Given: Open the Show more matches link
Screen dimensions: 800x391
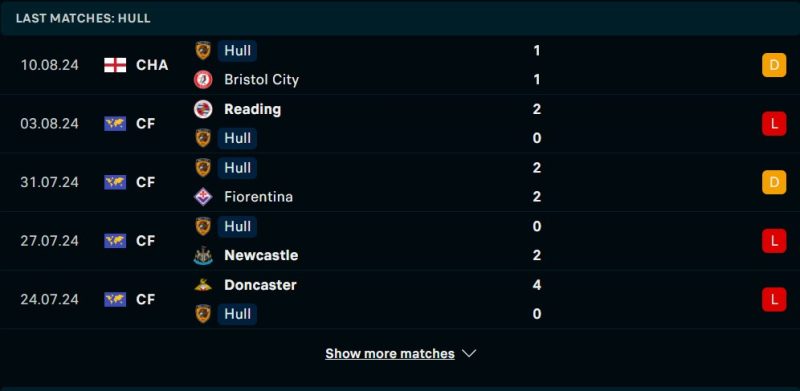Looking at the screenshot, I should 390,354.
